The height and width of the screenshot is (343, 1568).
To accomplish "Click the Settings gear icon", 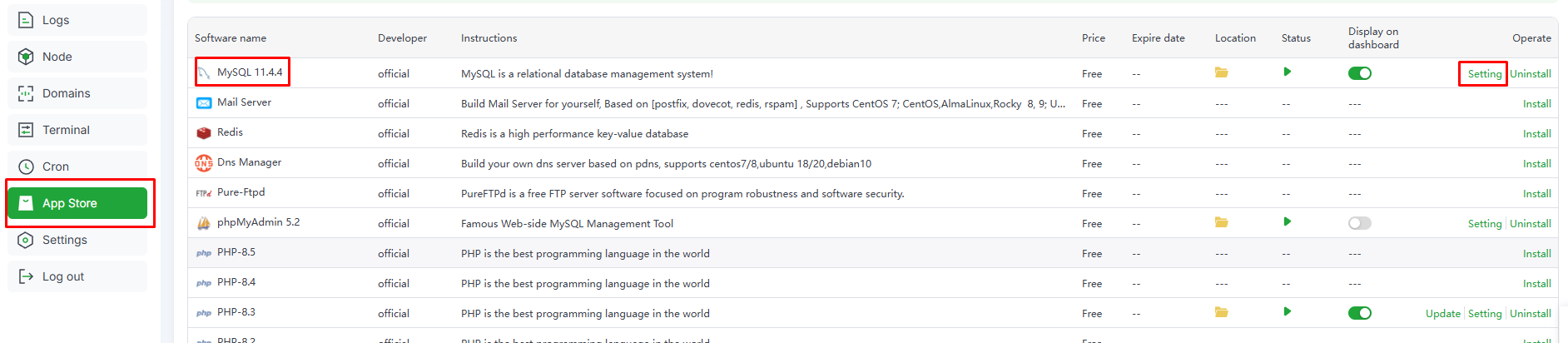I will click(x=26, y=240).
